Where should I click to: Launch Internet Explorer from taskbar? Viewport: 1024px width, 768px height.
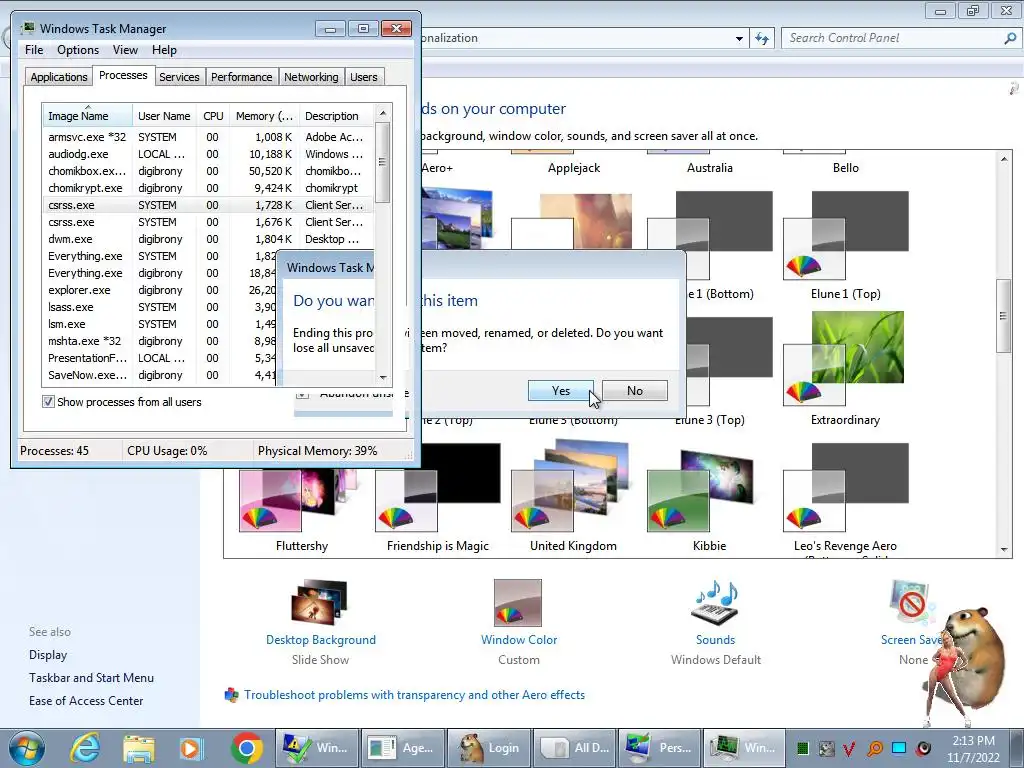pos(85,748)
